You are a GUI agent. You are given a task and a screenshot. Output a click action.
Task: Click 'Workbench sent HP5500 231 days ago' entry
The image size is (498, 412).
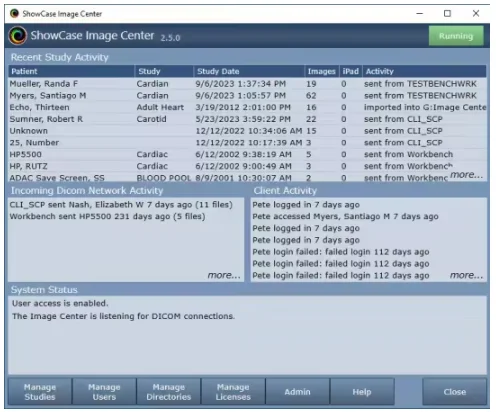pyautogui.click(x=107, y=216)
